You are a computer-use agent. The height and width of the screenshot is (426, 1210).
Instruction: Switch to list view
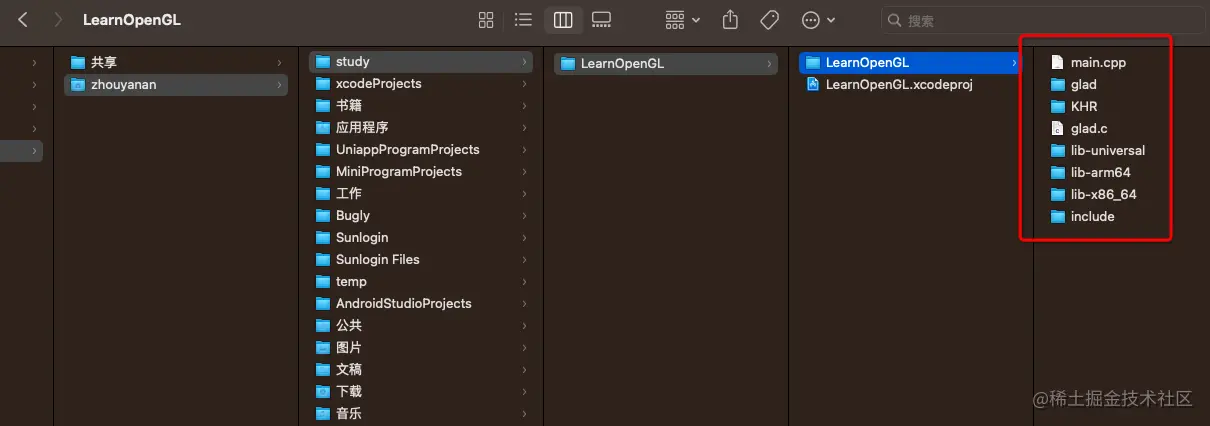[x=523, y=20]
